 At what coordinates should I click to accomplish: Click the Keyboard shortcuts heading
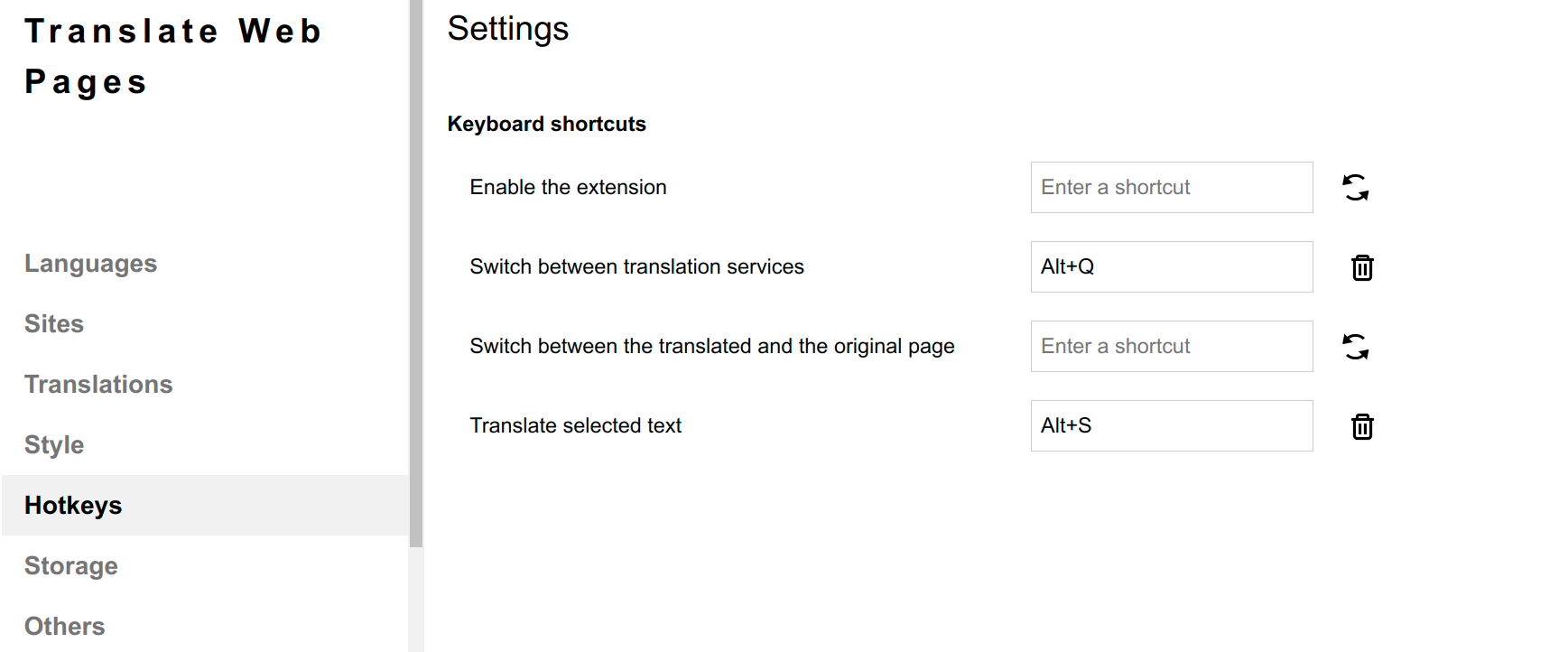click(546, 124)
